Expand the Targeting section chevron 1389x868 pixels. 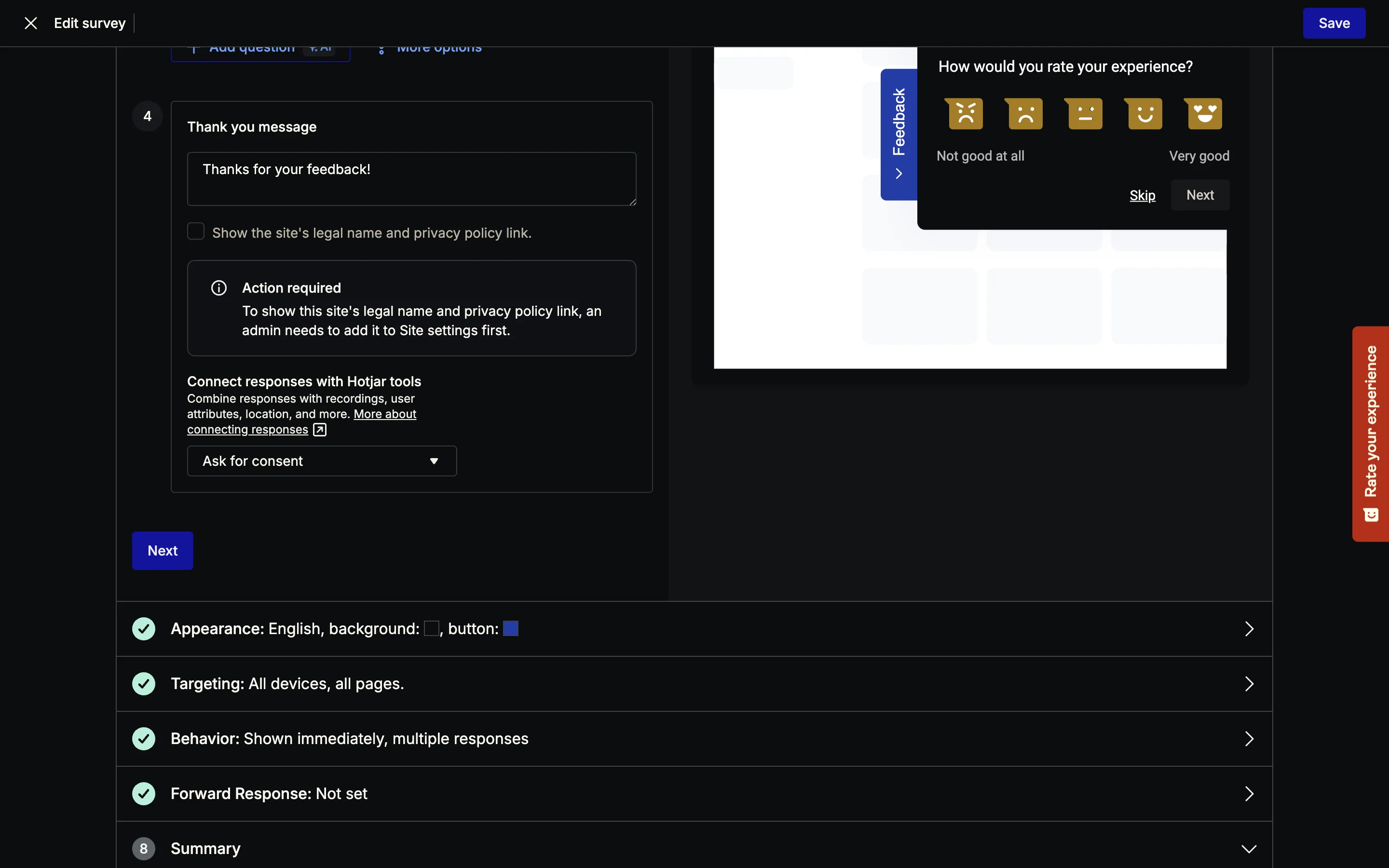pos(1250,684)
